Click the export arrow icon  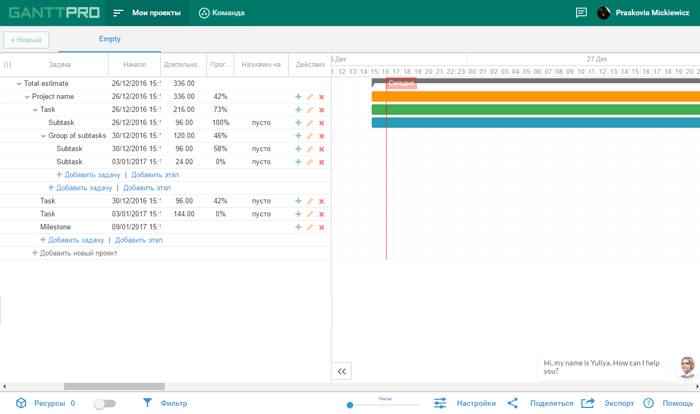tap(588, 403)
